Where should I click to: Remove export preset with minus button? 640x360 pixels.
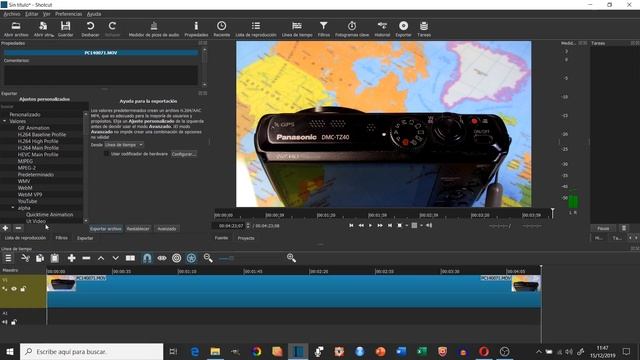18,228
